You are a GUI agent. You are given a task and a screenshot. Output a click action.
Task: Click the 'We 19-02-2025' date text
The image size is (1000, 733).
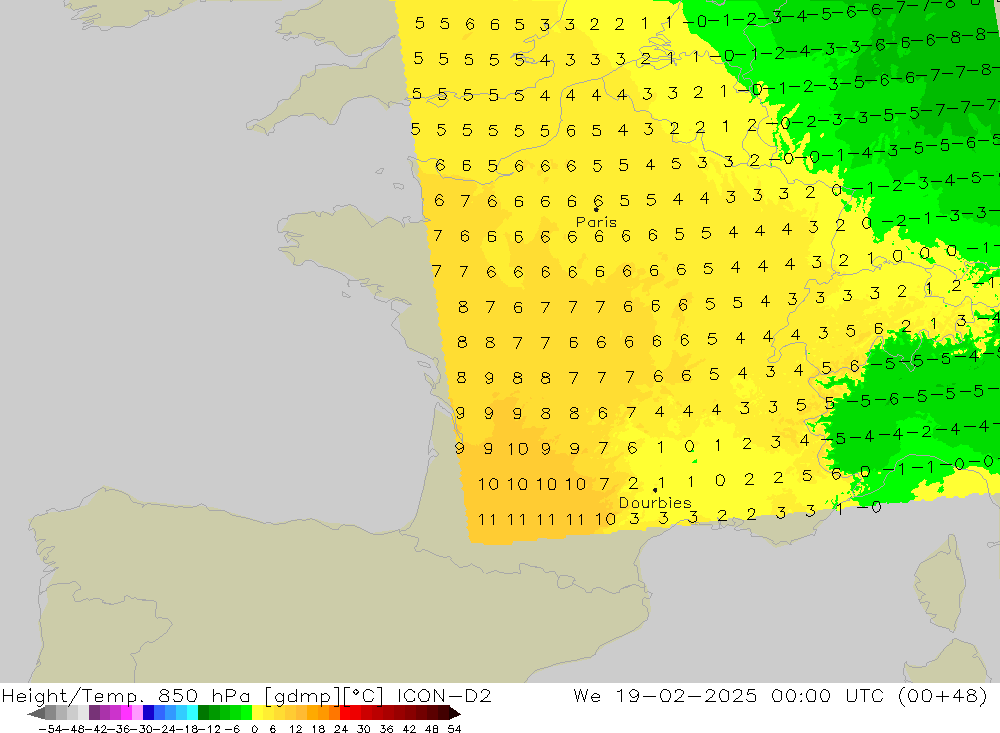pyautogui.click(x=665, y=695)
